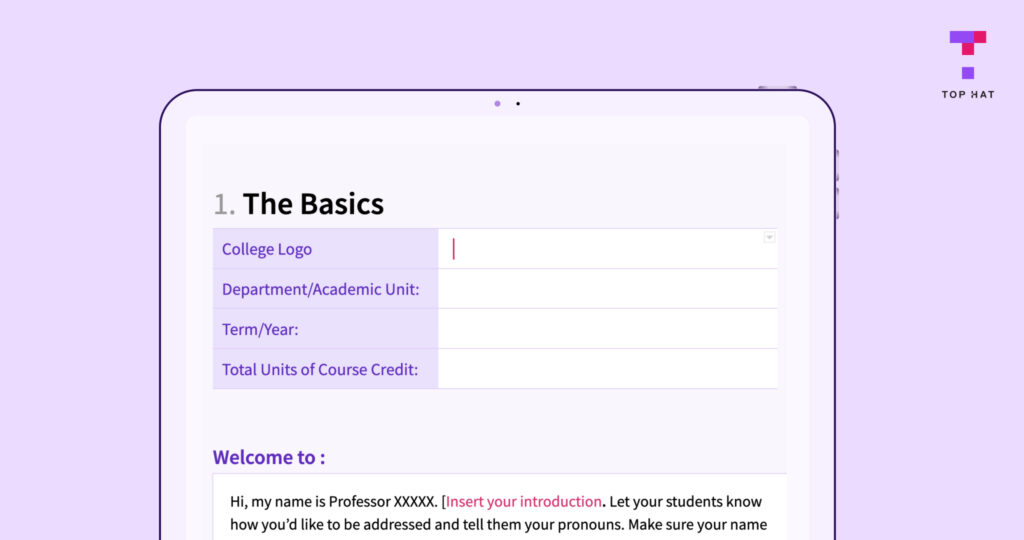
Task: Click the Total Units of Course Credit input cell
Action: click(607, 369)
